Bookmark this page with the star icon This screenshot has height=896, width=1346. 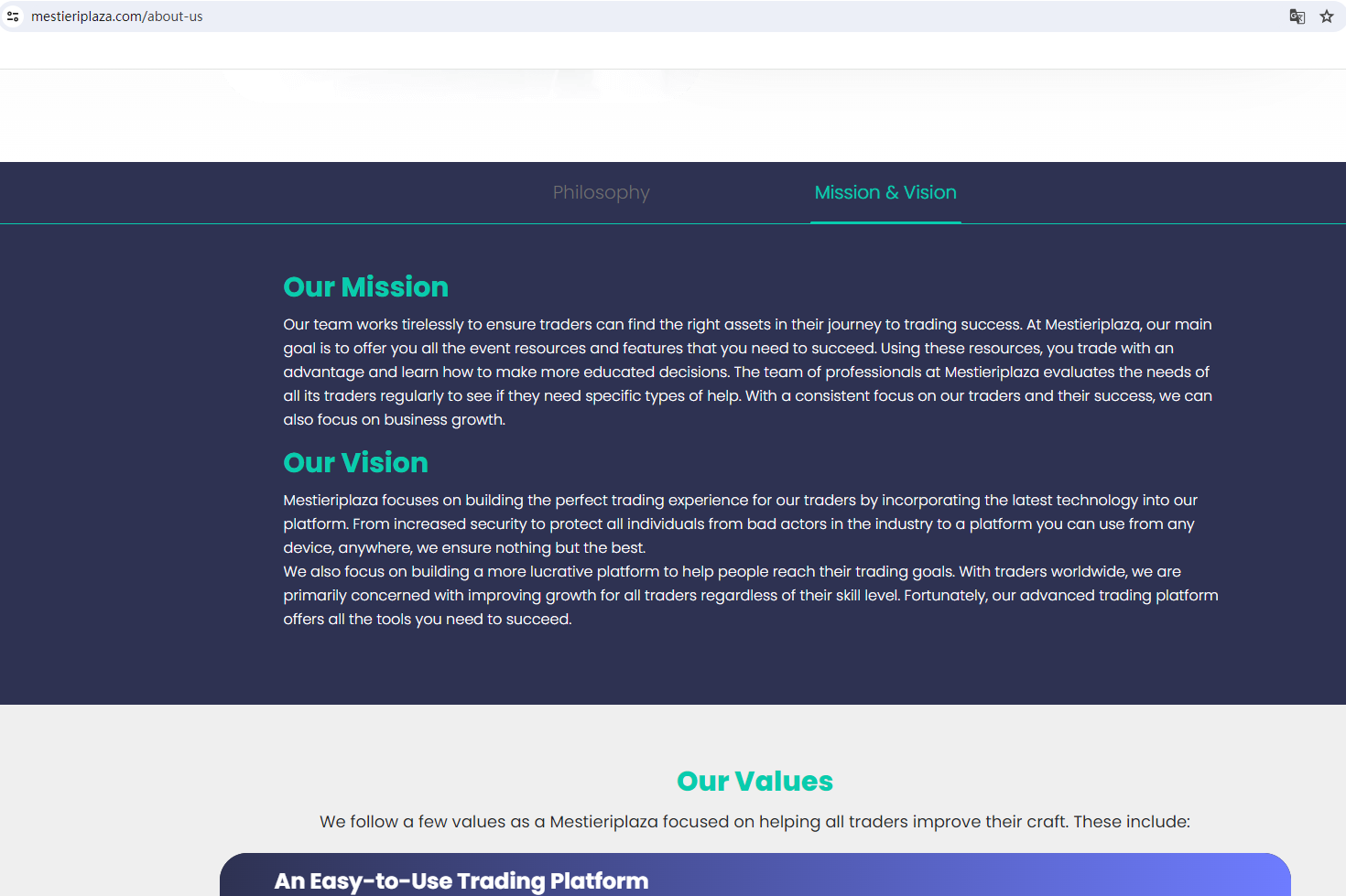[1327, 16]
